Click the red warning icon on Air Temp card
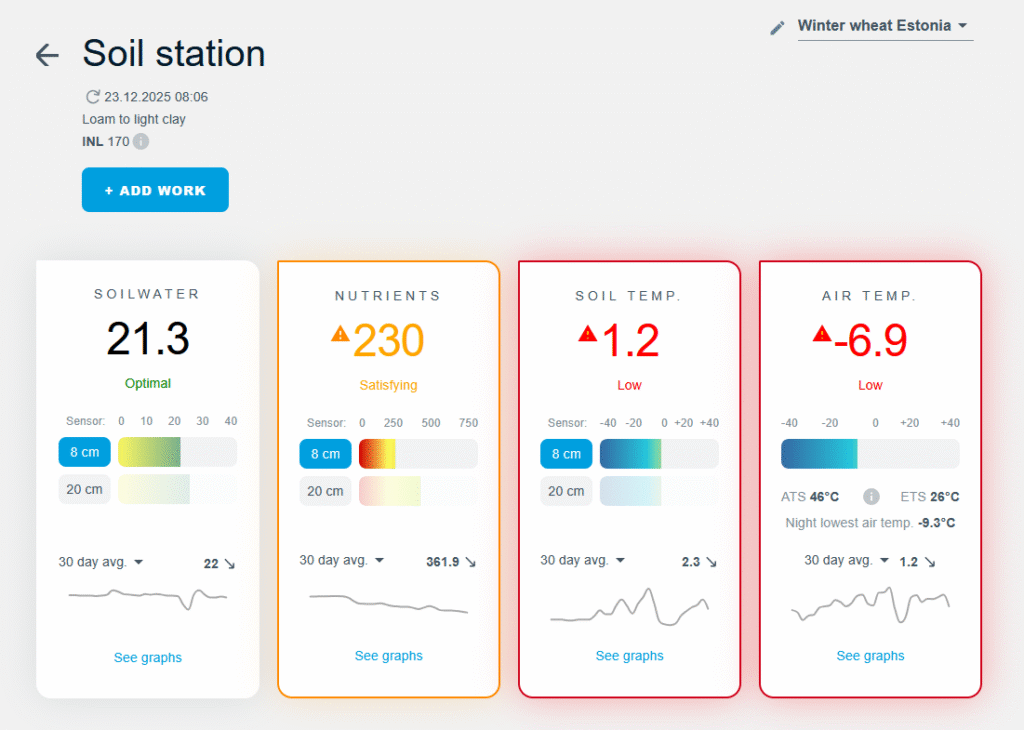The image size is (1024, 730). click(822, 333)
